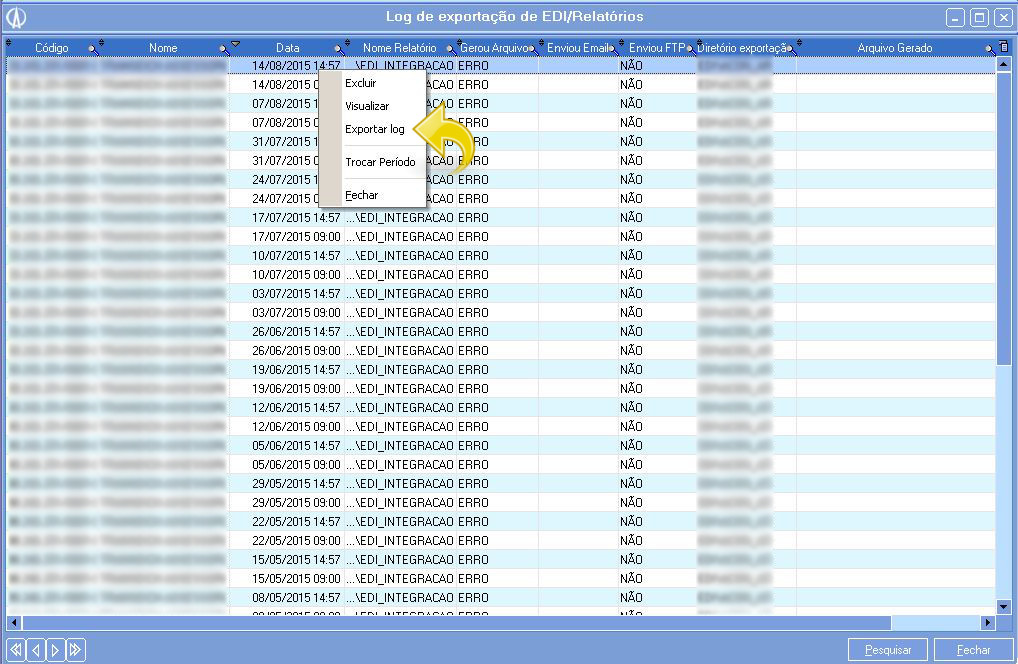Select Visualizar in the context menu
This screenshot has height=664, width=1018.
pos(367,106)
